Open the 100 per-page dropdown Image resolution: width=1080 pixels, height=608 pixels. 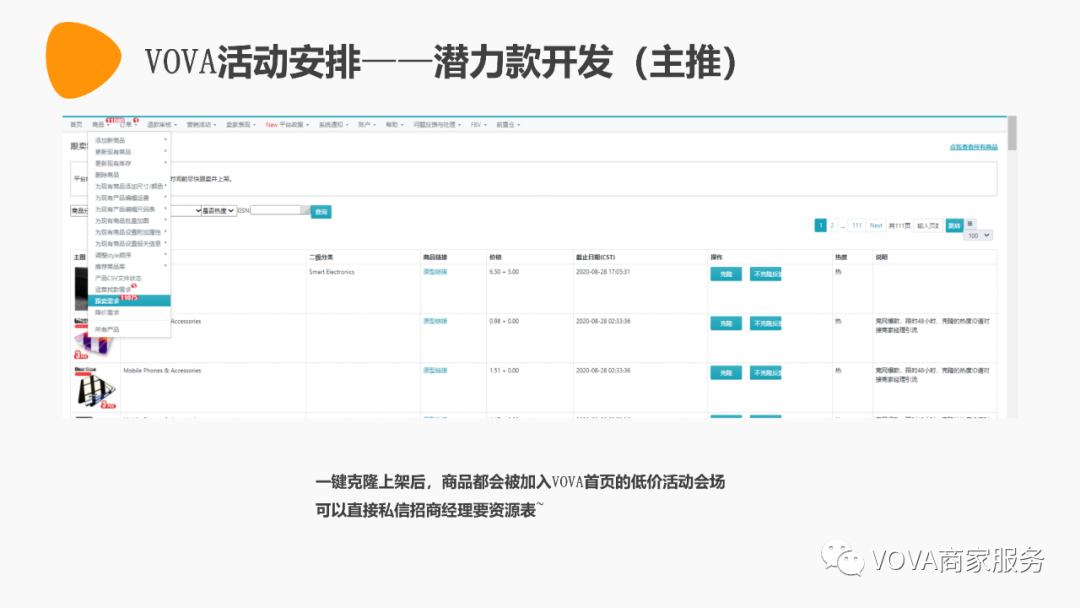(978, 235)
